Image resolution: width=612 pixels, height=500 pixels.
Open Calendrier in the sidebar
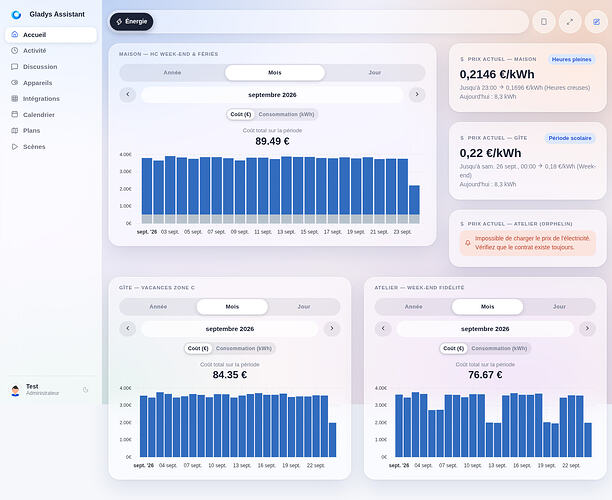pos(51,115)
